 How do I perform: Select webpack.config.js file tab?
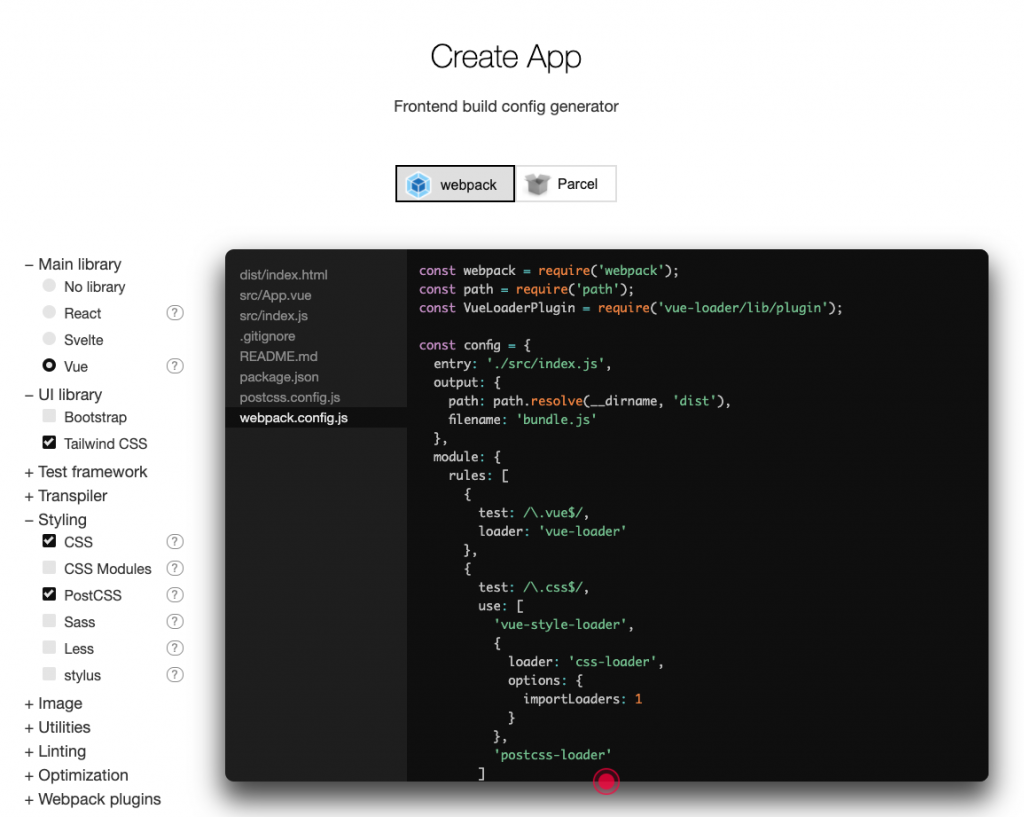(316, 418)
